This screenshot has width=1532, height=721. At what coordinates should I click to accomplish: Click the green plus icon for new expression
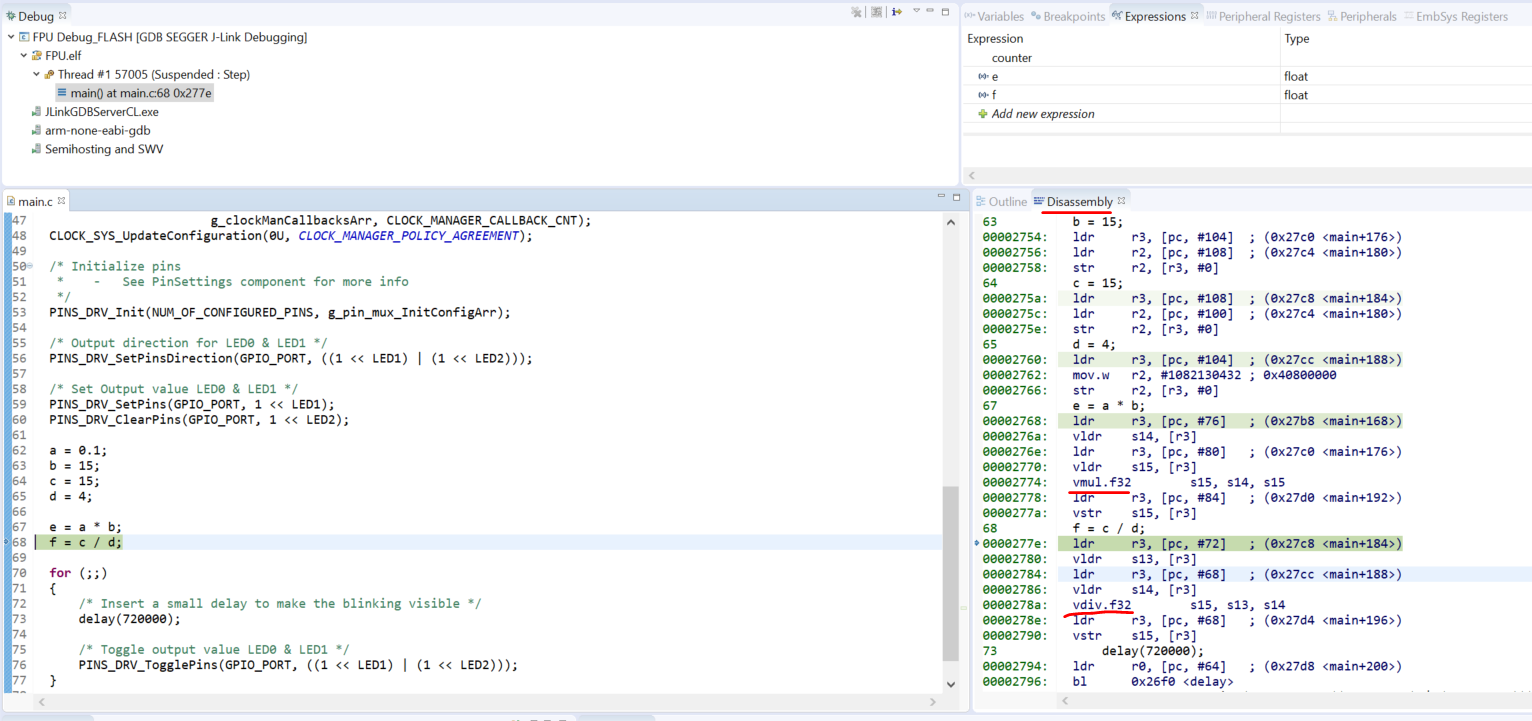[x=983, y=112]
